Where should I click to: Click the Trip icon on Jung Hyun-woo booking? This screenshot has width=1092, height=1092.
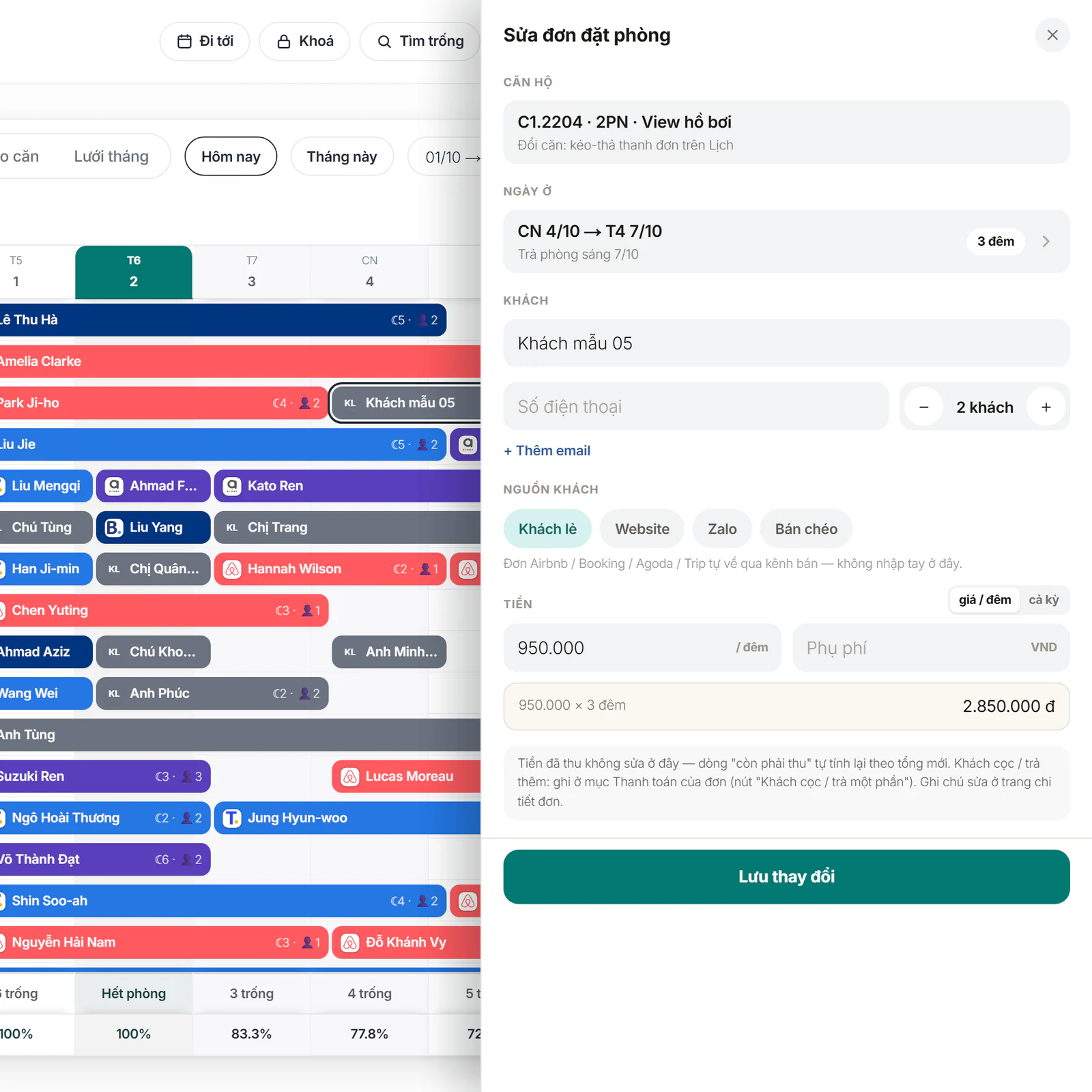232,818
